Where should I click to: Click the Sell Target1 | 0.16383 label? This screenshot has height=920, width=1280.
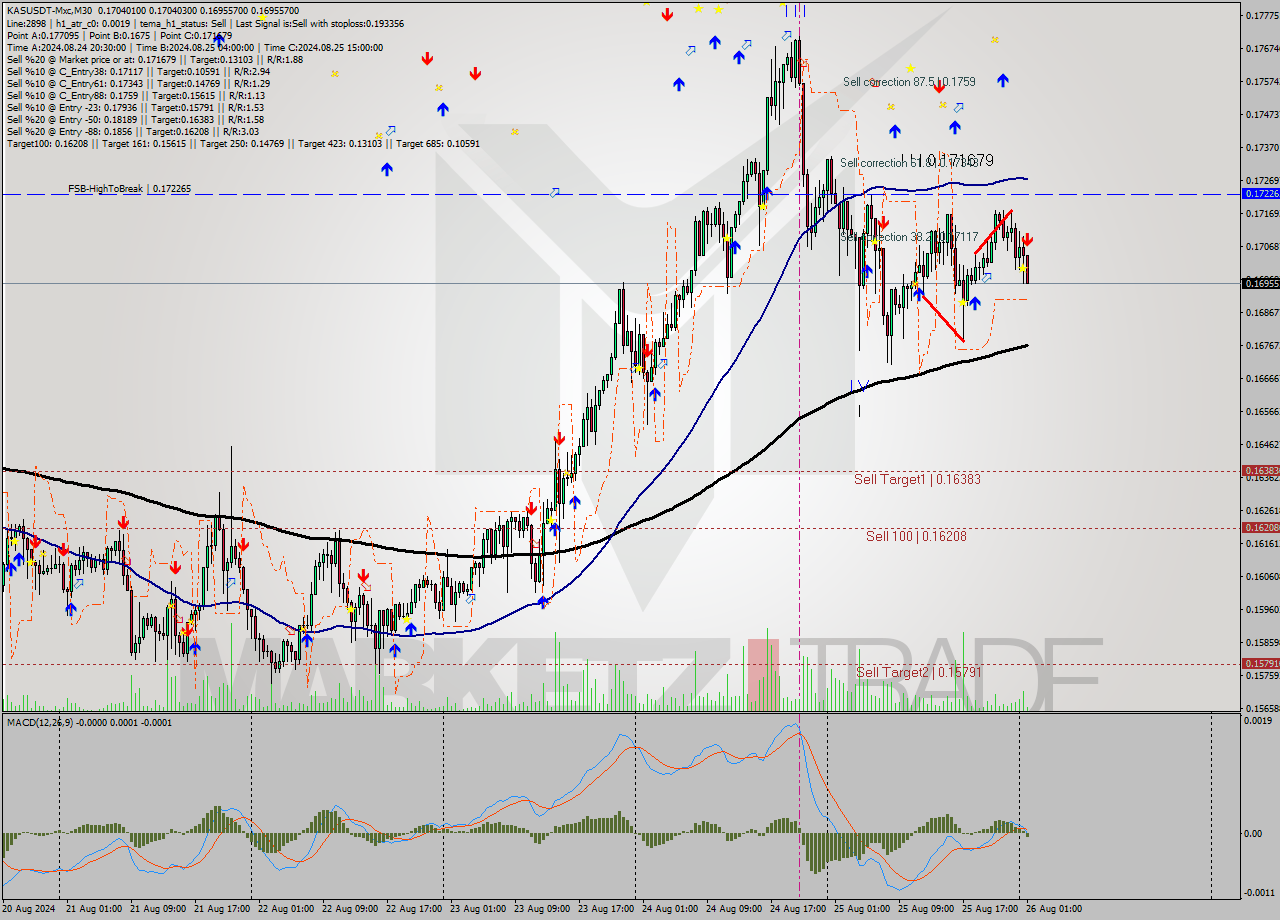(x=917, y=479)
